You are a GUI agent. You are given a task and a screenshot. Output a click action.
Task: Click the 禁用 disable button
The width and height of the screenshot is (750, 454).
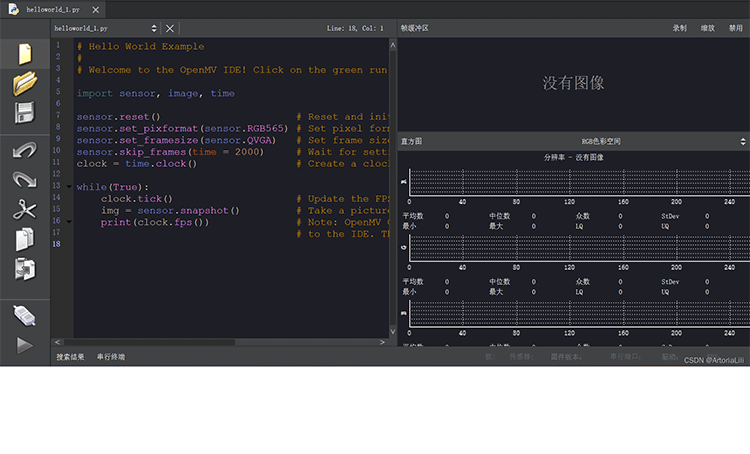[736, 28]
